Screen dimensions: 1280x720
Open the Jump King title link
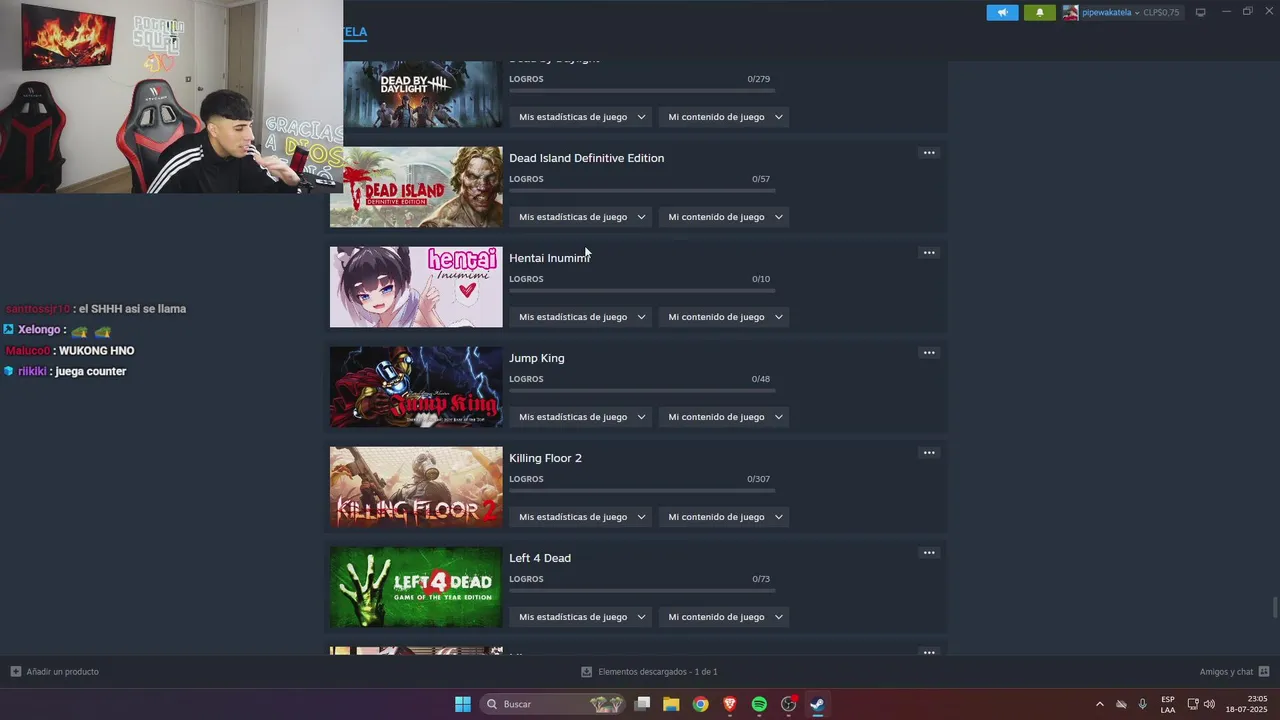click(537, 358)
